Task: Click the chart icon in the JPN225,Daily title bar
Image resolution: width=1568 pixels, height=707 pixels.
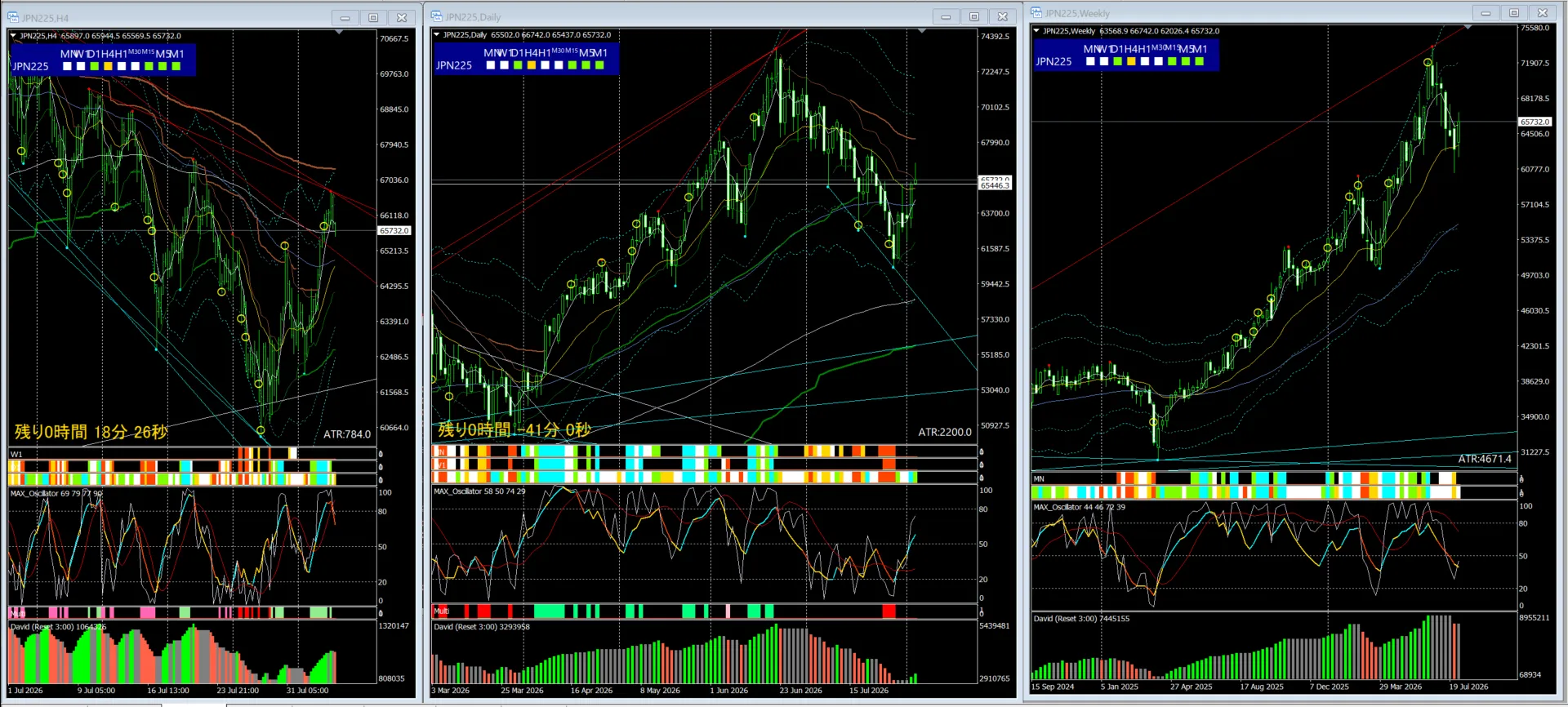Action: click(x=437, y=16)
